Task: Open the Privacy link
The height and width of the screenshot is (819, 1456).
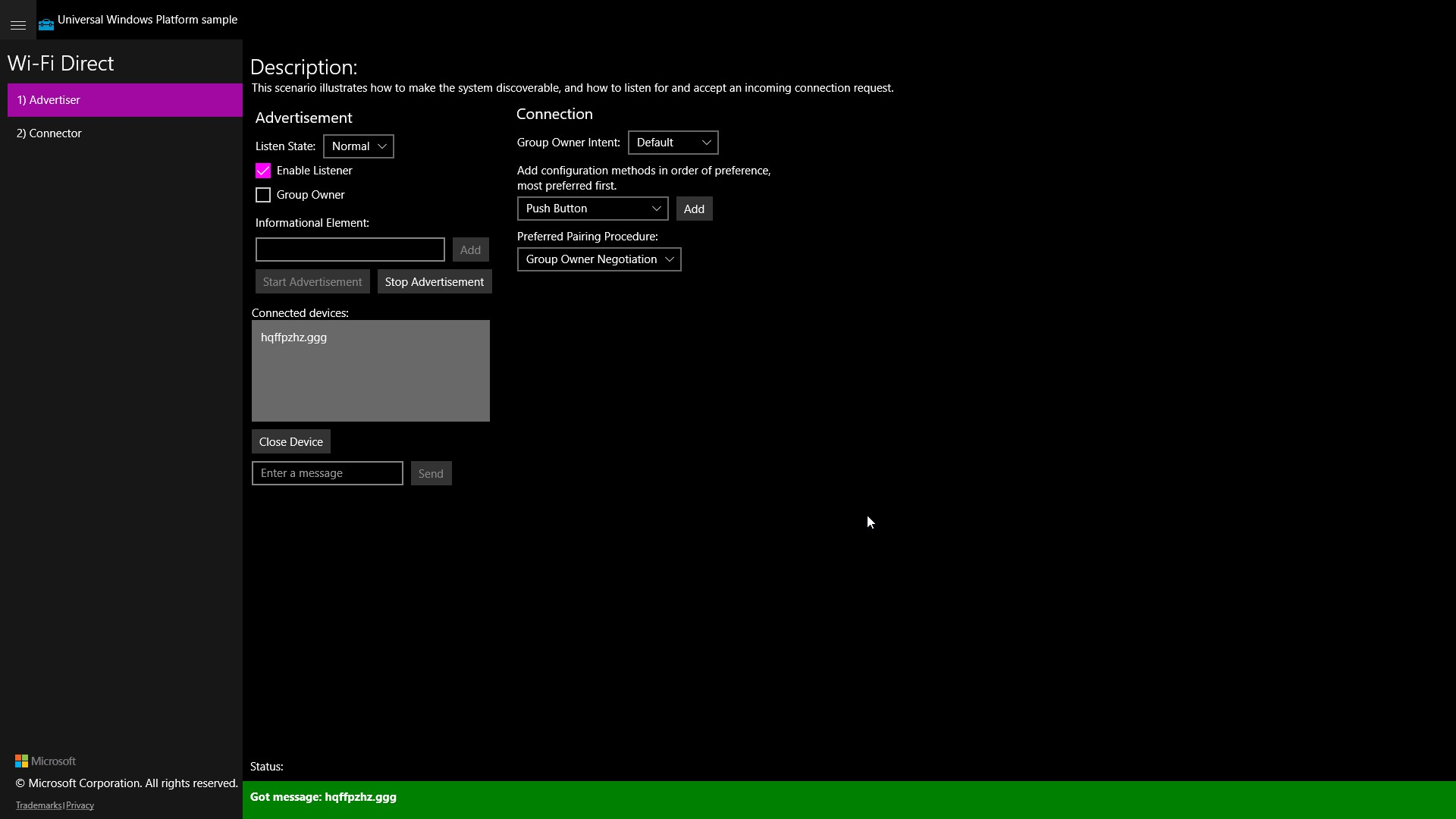Action: coord(80,805)
